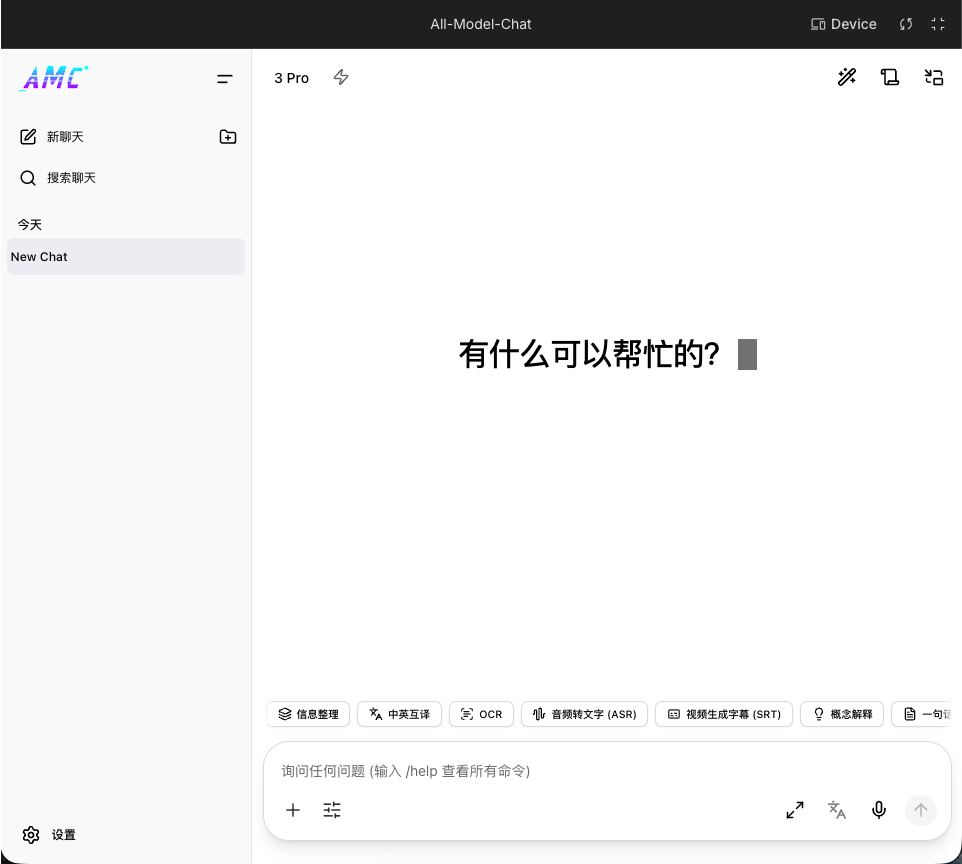The image size is (962, 864).
Task: Open search chats (搜索聊天)
Action: point(58,178)
